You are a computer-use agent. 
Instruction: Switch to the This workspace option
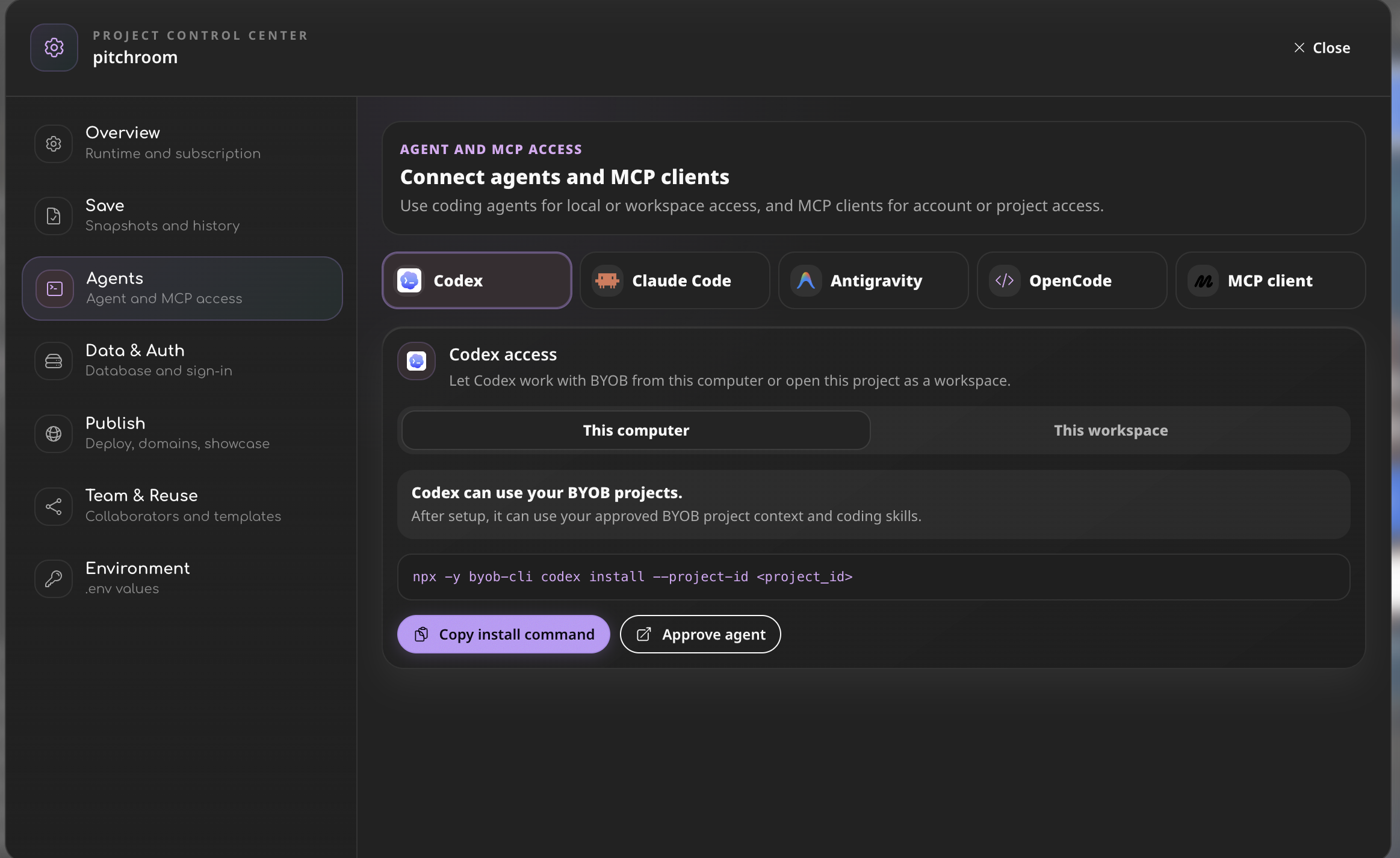(1110, 430)
